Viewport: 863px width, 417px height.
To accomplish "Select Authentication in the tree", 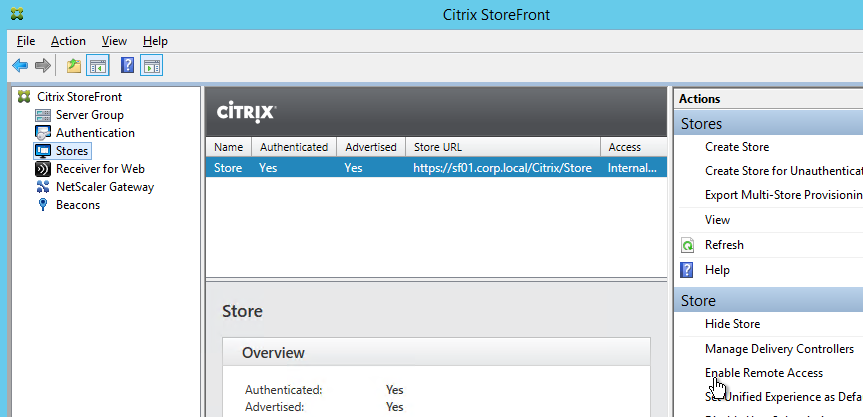I will 95,133.
